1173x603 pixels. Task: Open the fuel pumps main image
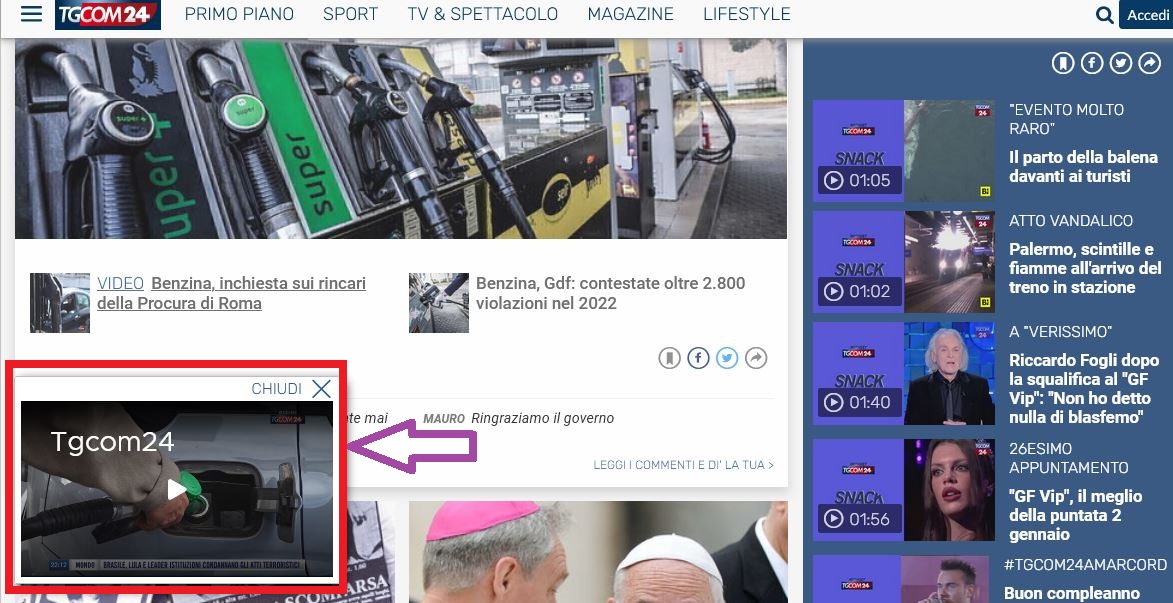click(401, 138)
